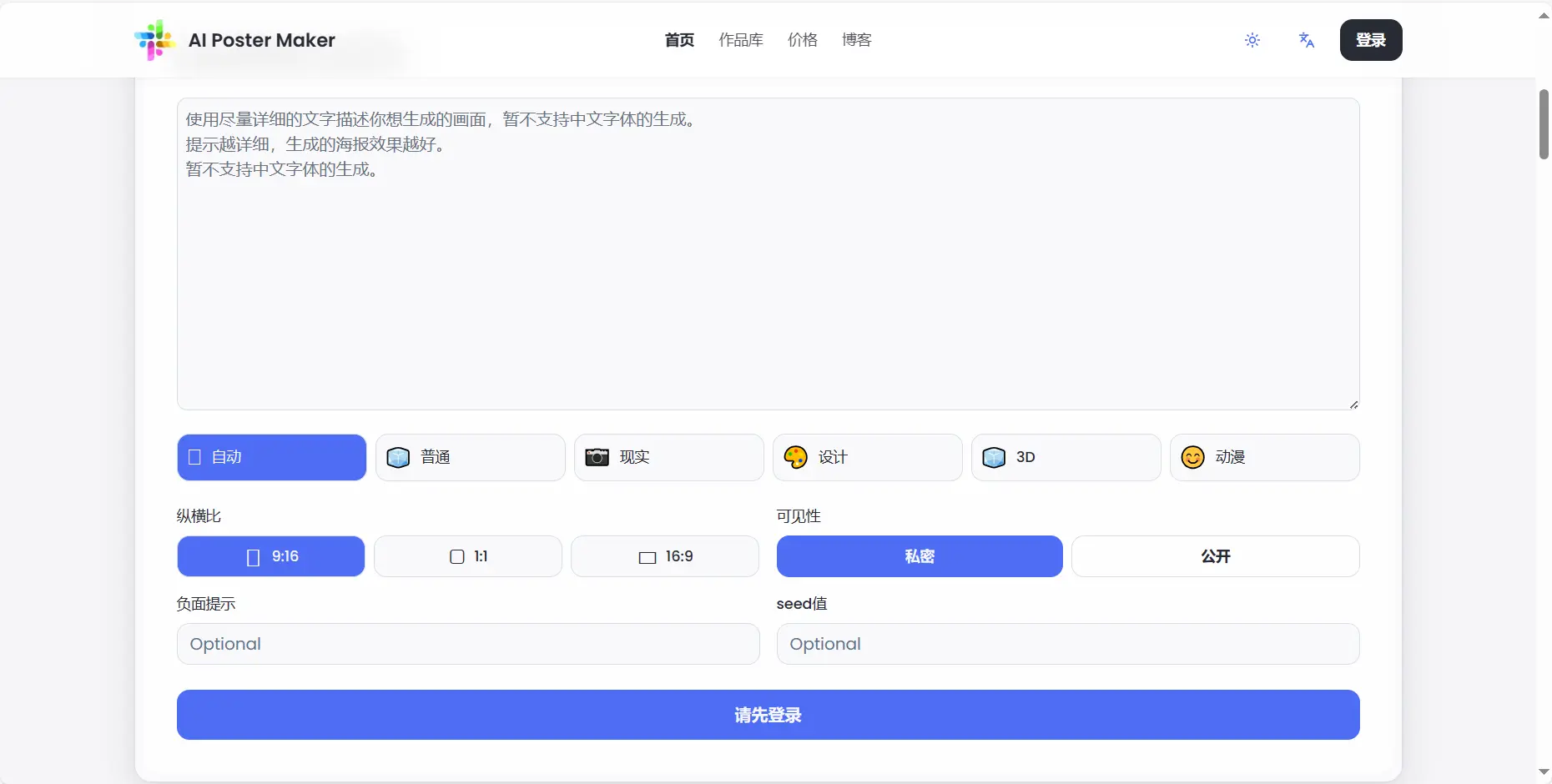The width and height of the screenshot is (1552, 784).
Task: Click inside the prompt description textarea
Action: pos(767,250)
